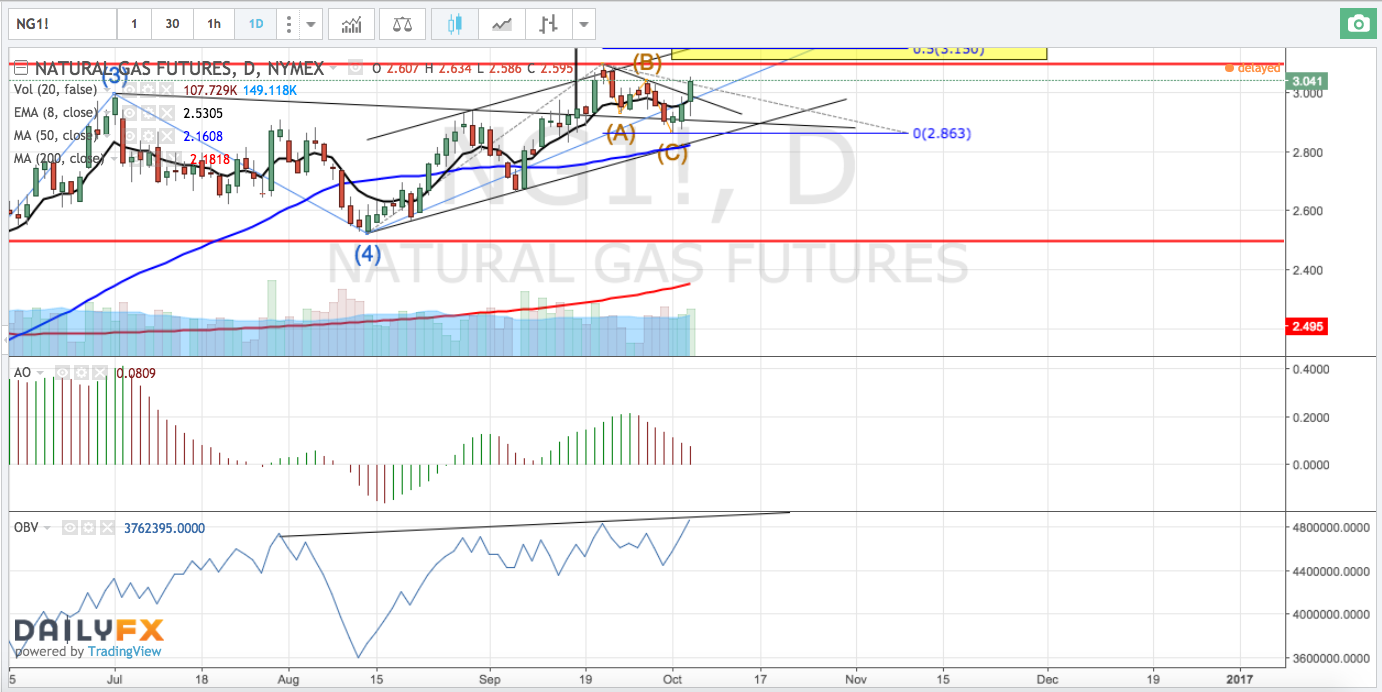Switch to line chart style icon
The height and width of the screenshot is (692, 1382).
click(x=503, y=23)
